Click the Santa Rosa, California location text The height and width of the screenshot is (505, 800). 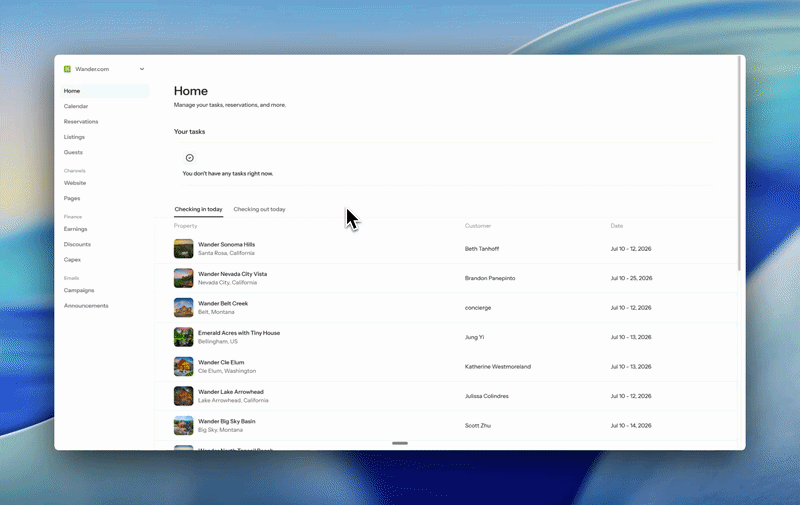(x=226, y=253)
